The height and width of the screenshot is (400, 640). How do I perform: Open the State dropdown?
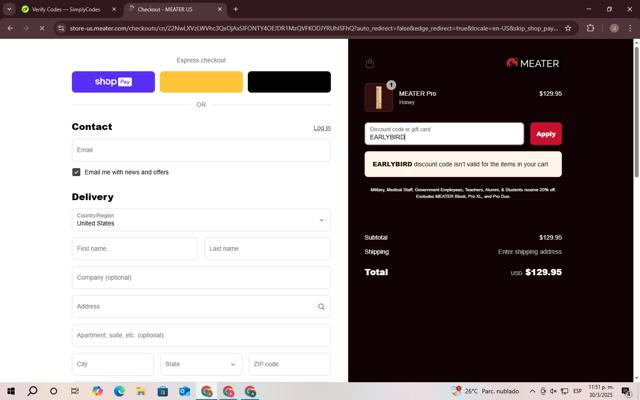click(x=201, y=364)
